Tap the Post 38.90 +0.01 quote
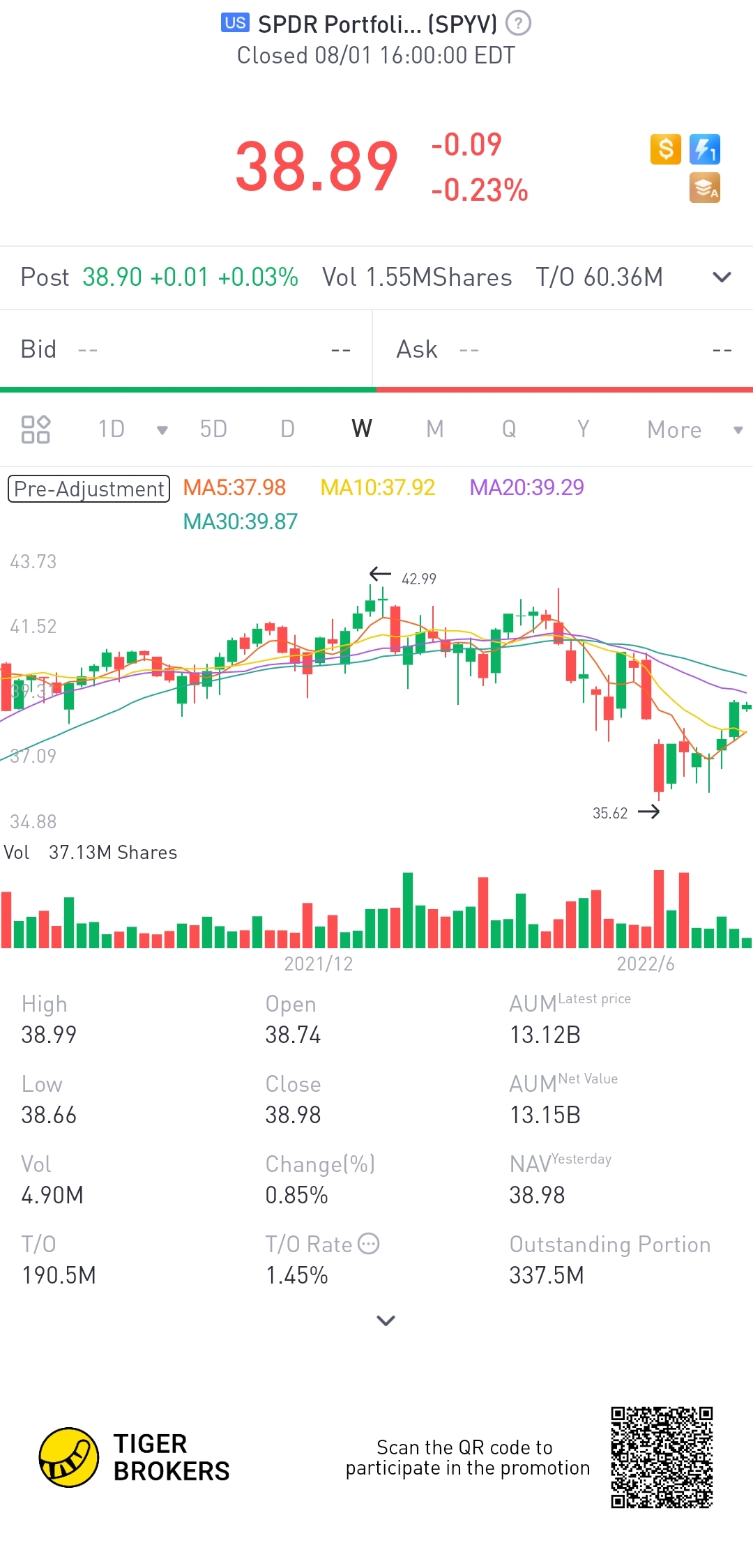The image size is (753, 1568). click(160, 277)
